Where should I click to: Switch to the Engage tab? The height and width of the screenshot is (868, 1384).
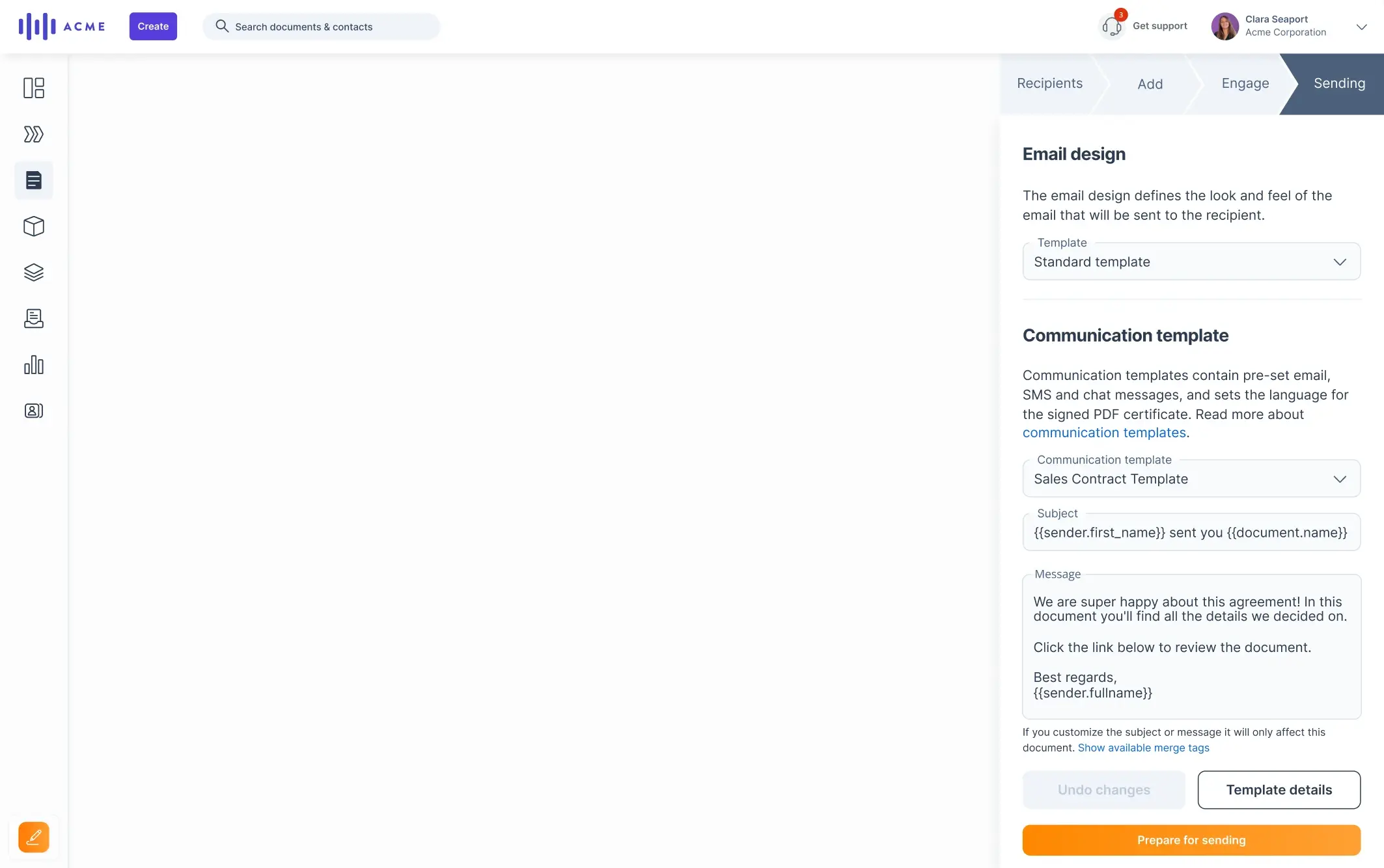tap(1245, 84)
